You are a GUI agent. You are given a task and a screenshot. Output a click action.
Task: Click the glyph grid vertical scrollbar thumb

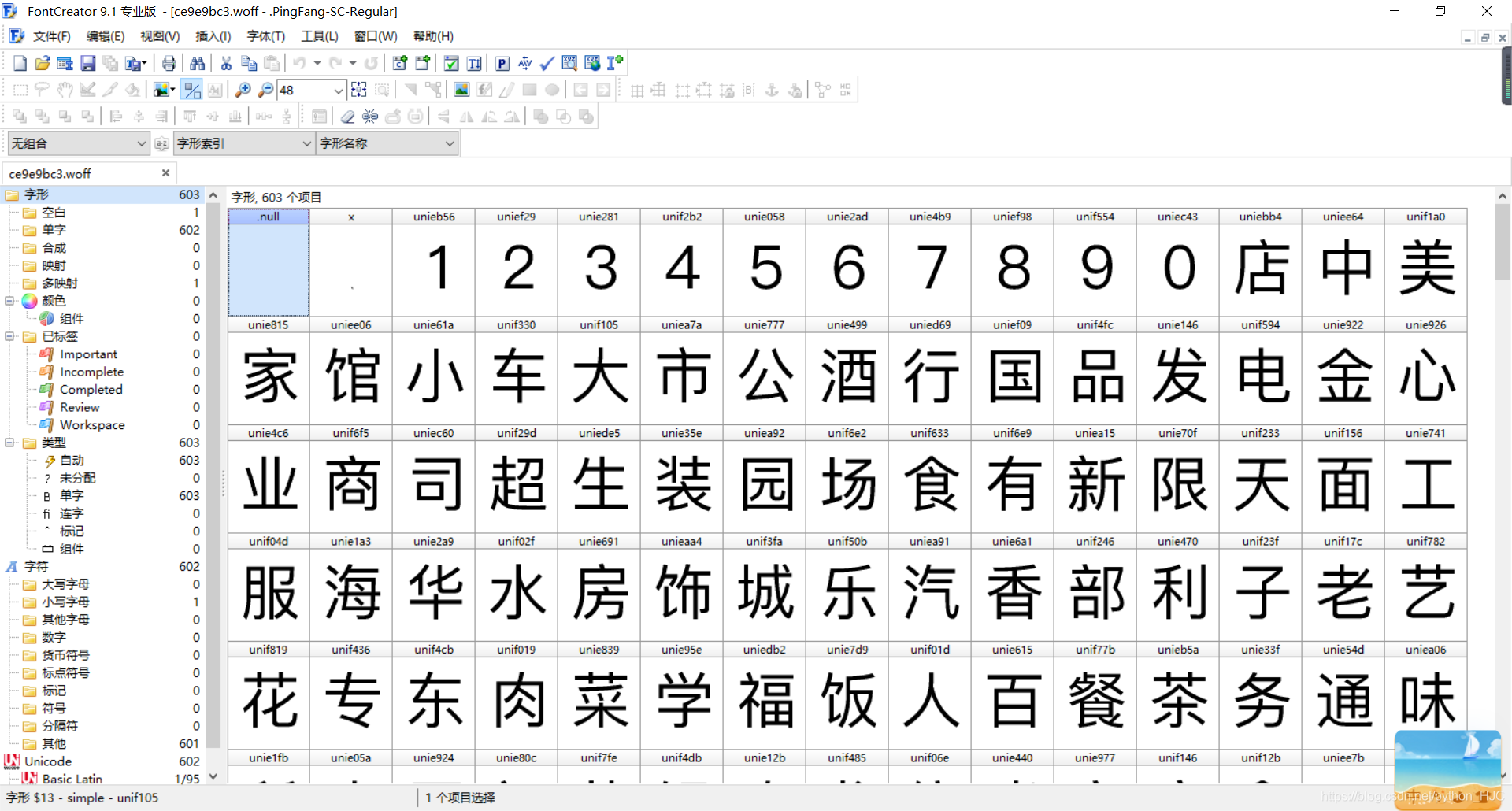click(1502, 241)
